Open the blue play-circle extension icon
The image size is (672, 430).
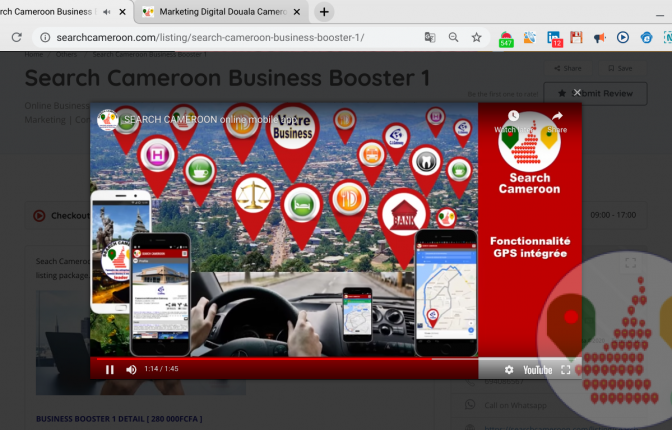click(623, 37)
